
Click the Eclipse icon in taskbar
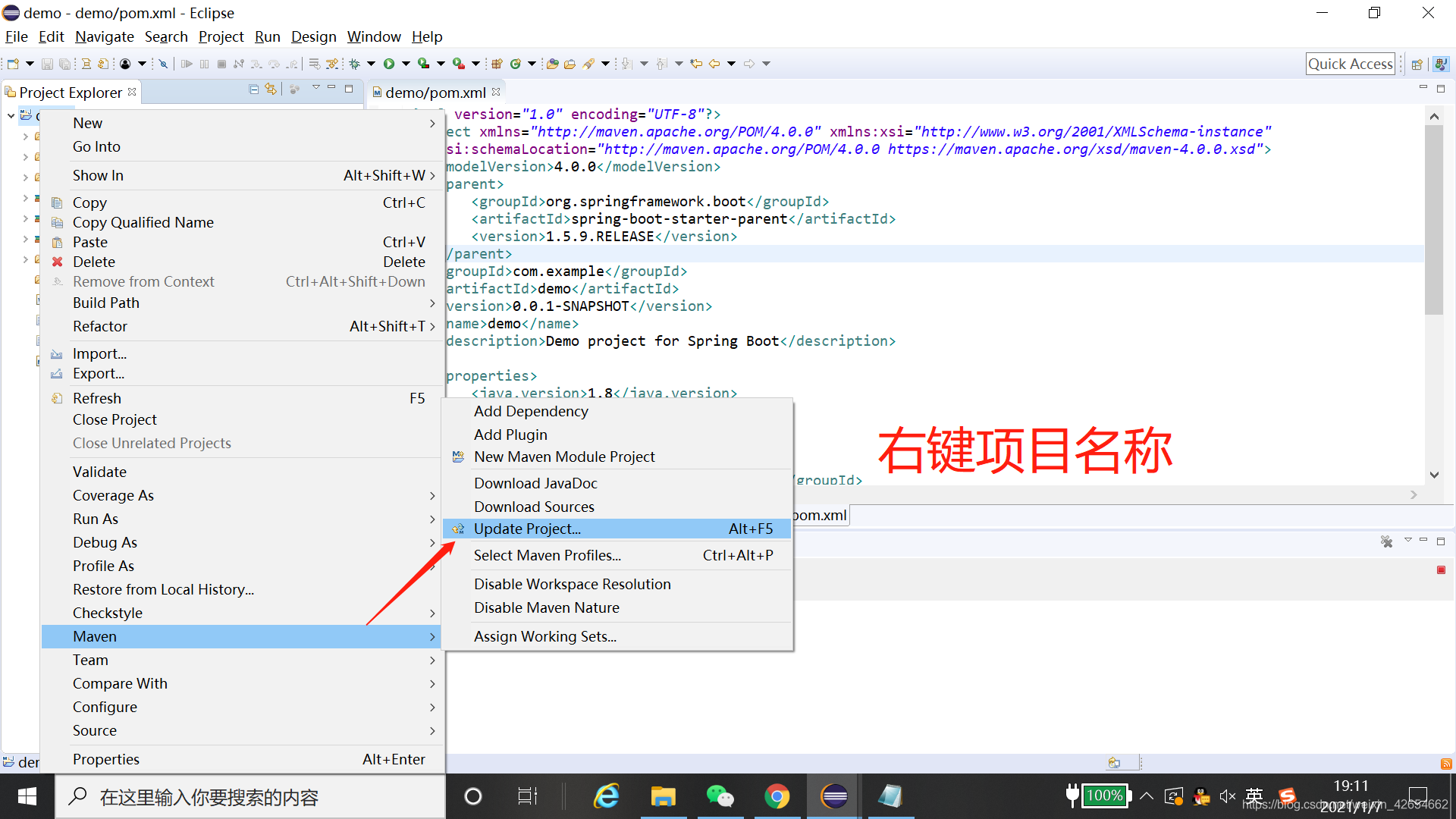833,796
